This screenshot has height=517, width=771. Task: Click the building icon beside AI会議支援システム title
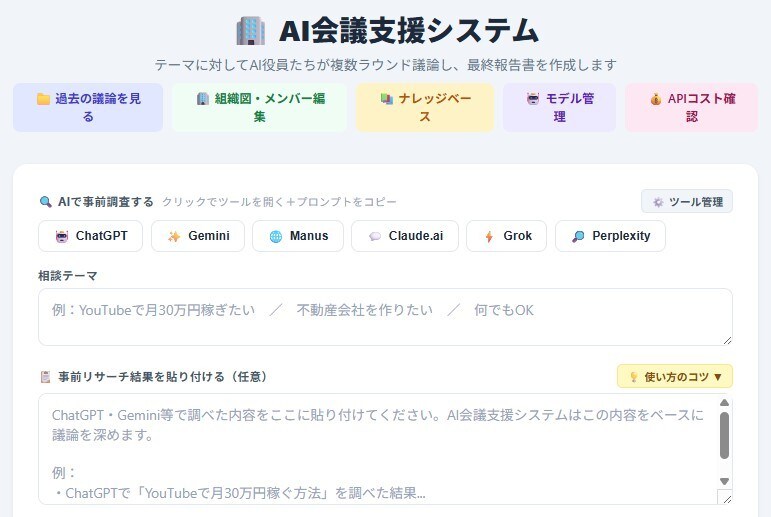coord(251,30)
